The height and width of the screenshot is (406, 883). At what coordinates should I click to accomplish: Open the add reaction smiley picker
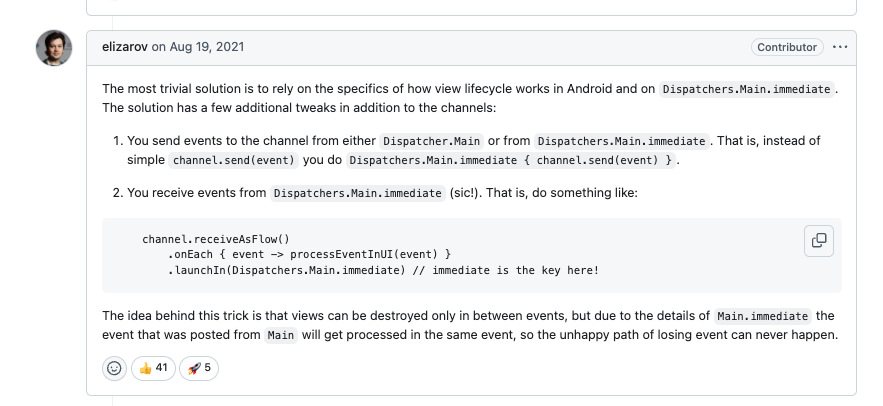point(114,368)
